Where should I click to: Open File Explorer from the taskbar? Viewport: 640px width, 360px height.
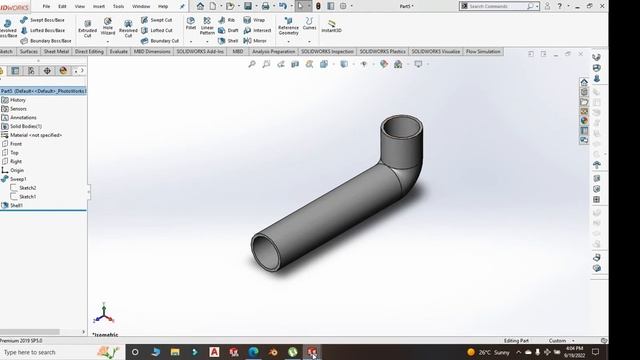pos(175,352)
